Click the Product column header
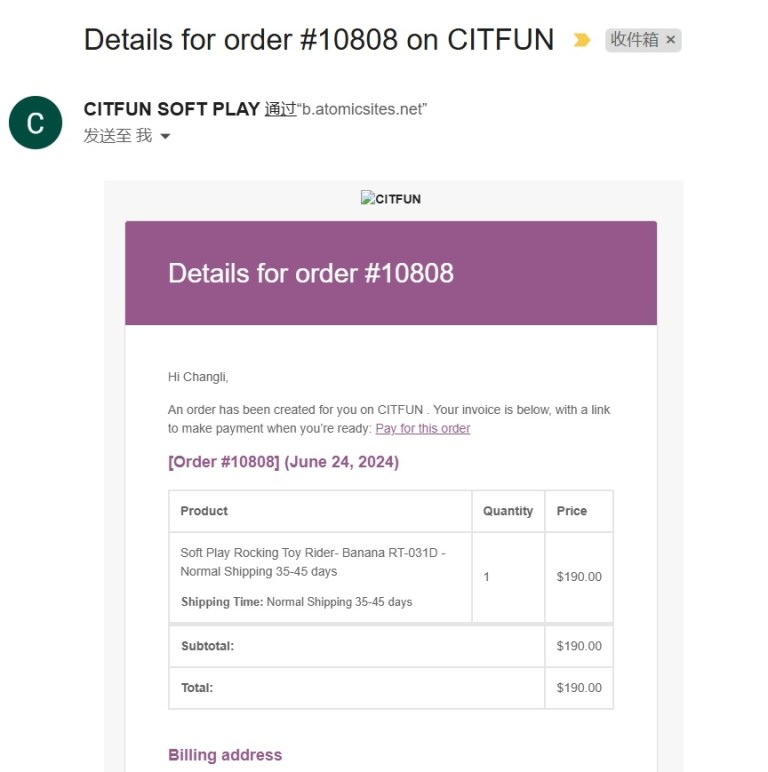Screen dimensions: 768x772 coord(204,511)
